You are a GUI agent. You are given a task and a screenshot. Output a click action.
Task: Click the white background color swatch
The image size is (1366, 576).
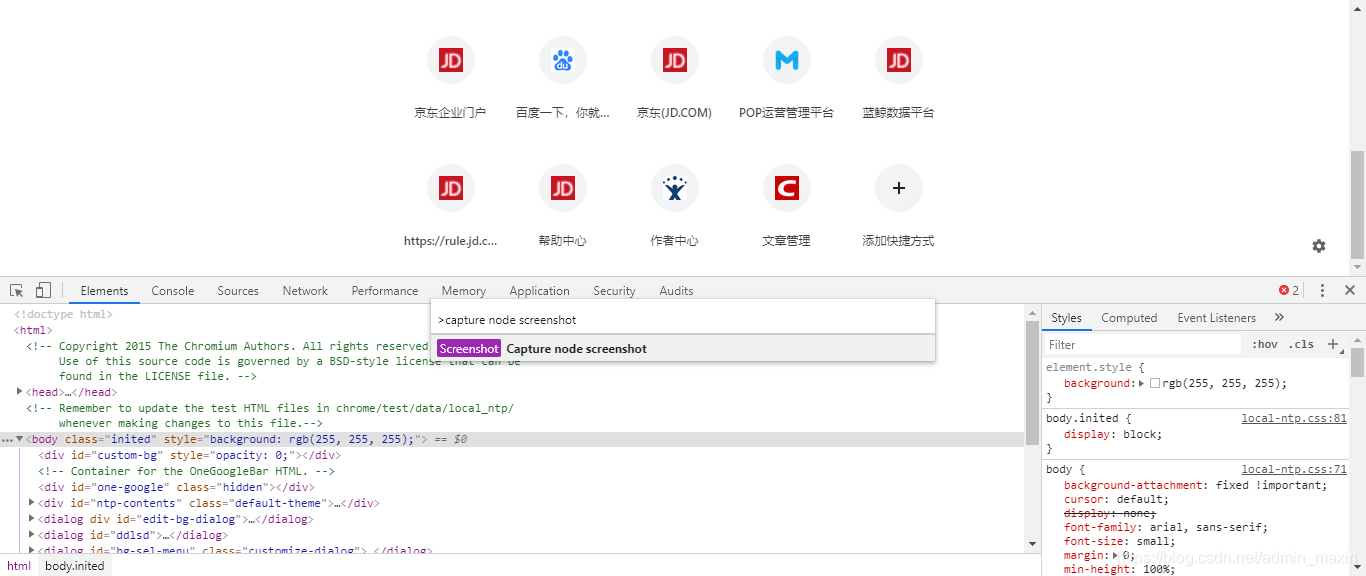pyautogui.click(x=1155, y=383)
